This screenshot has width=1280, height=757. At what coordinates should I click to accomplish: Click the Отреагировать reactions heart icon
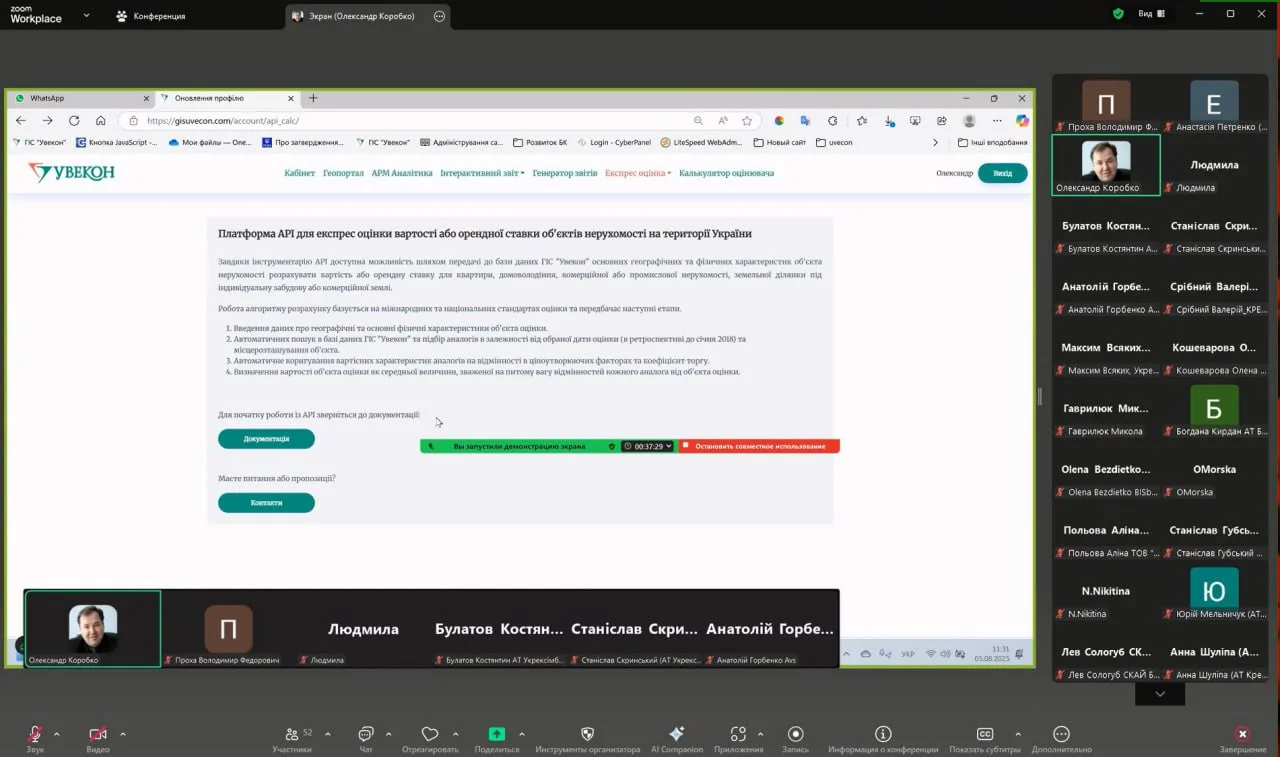coord(430,734)
